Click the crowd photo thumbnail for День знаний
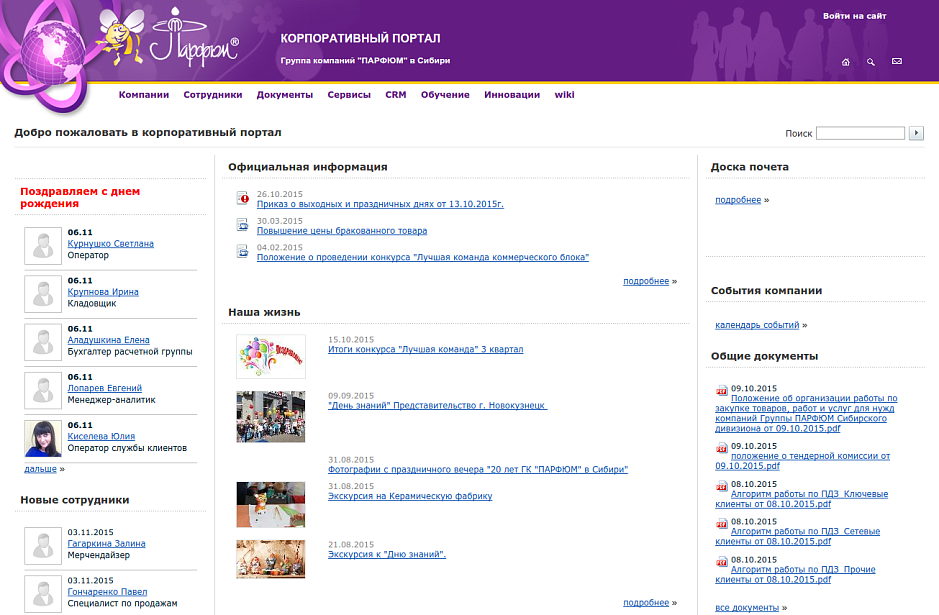The width and height of the screenshot is (939, 615). pos(271,417)
